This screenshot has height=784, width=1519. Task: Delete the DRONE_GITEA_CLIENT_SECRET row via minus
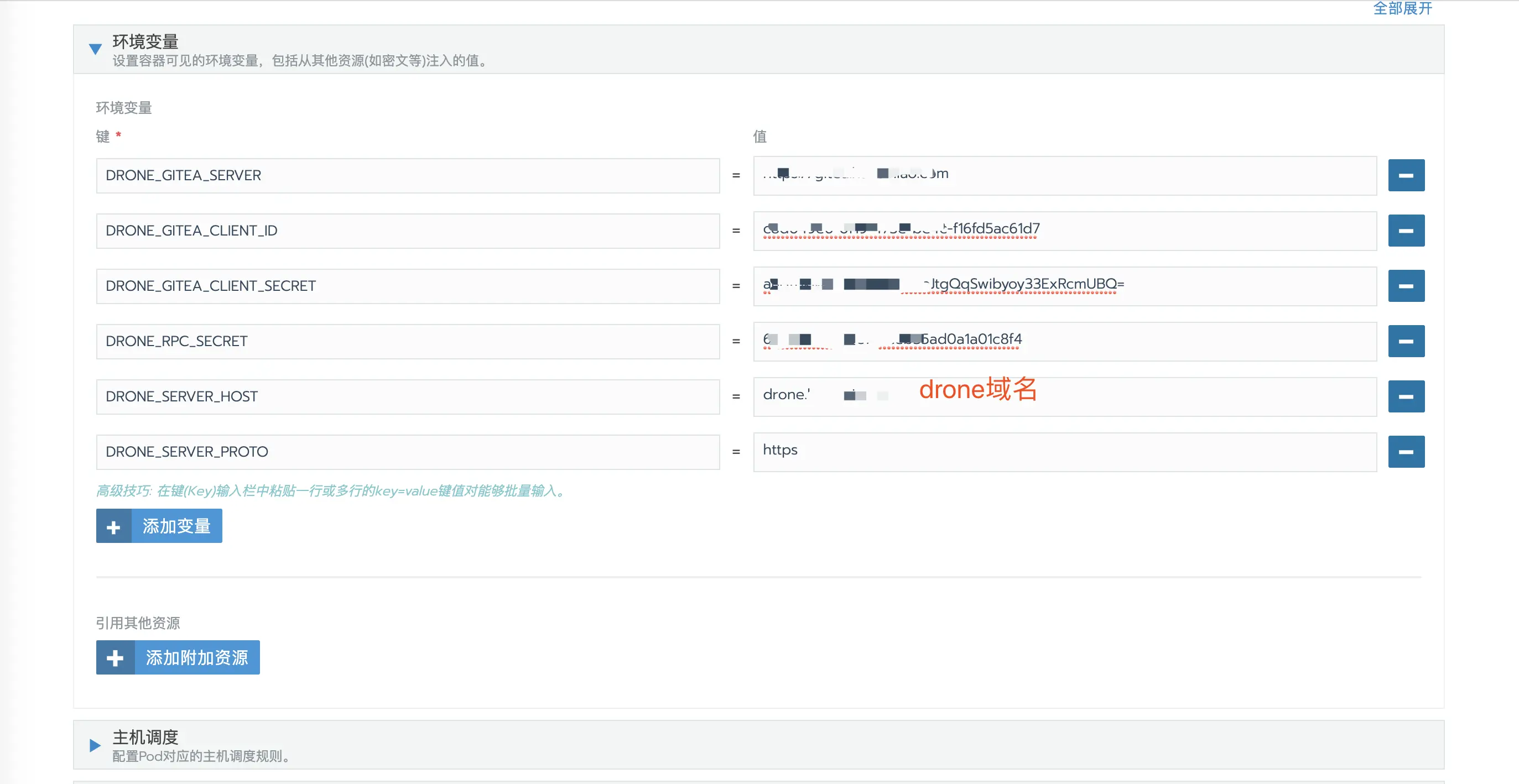(x=1406, y=286)
